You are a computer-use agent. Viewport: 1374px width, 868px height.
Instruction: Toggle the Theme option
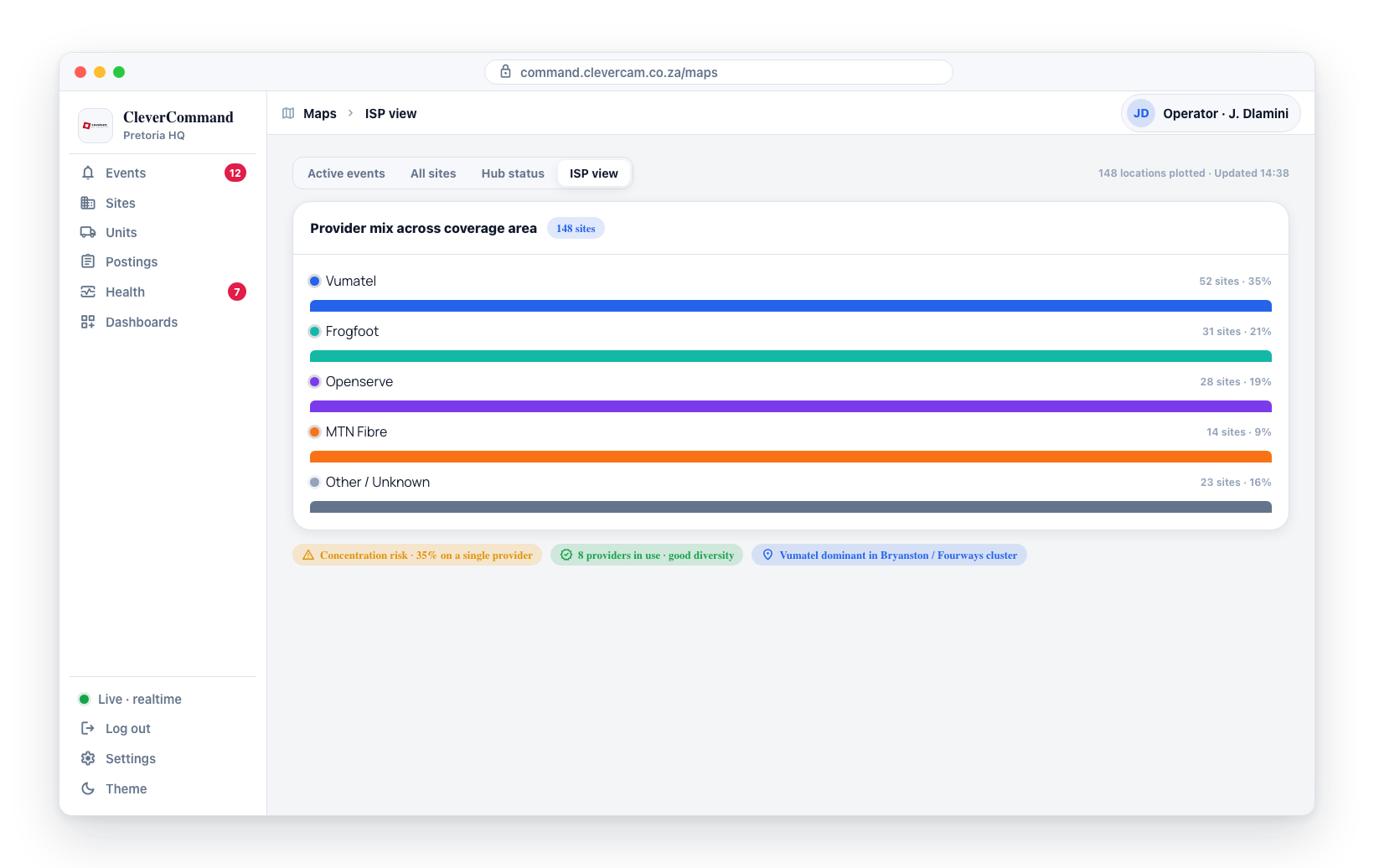pyautogui.click(x=163, y=788)
